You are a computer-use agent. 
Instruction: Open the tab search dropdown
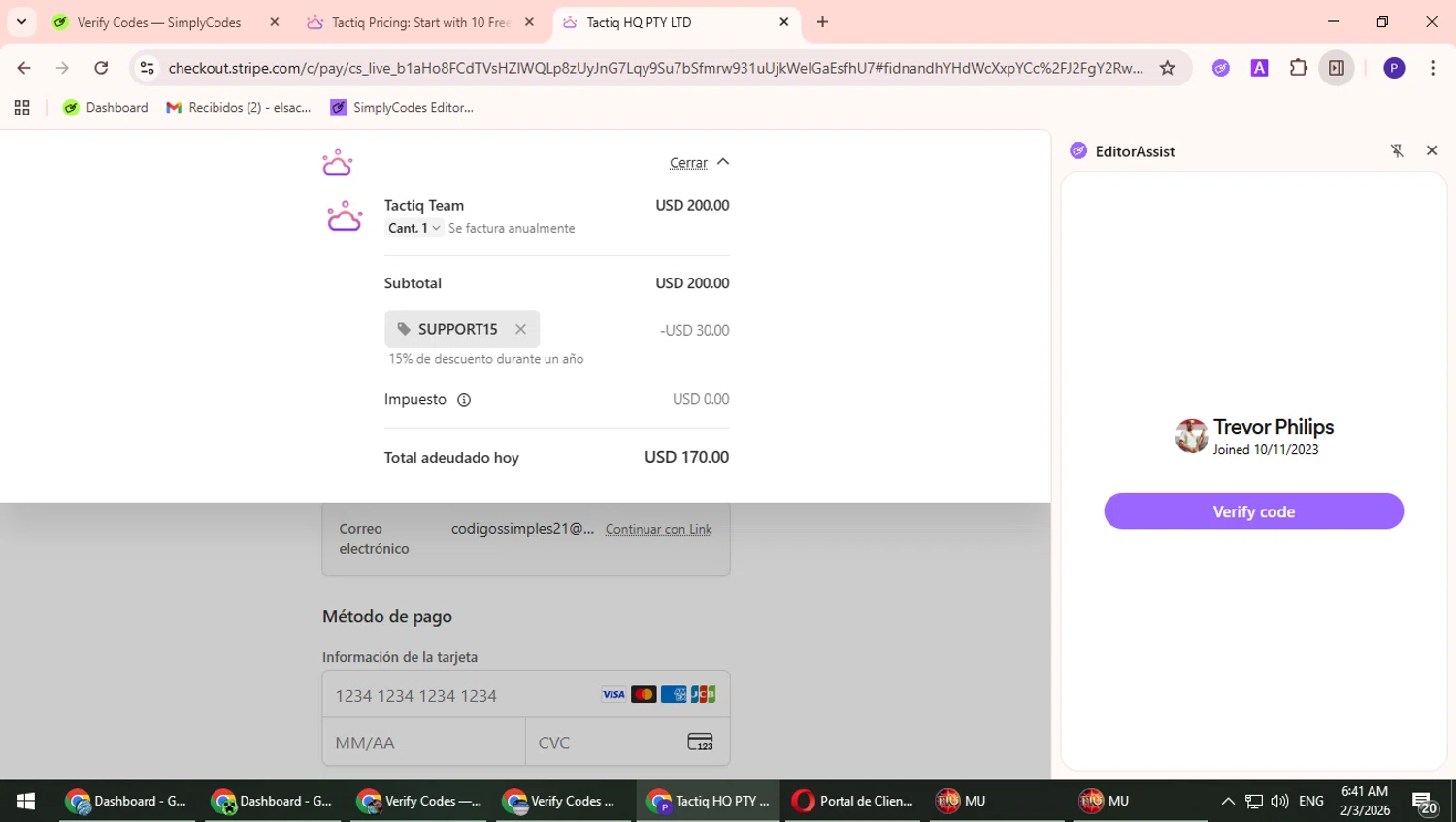pos(21,22)
